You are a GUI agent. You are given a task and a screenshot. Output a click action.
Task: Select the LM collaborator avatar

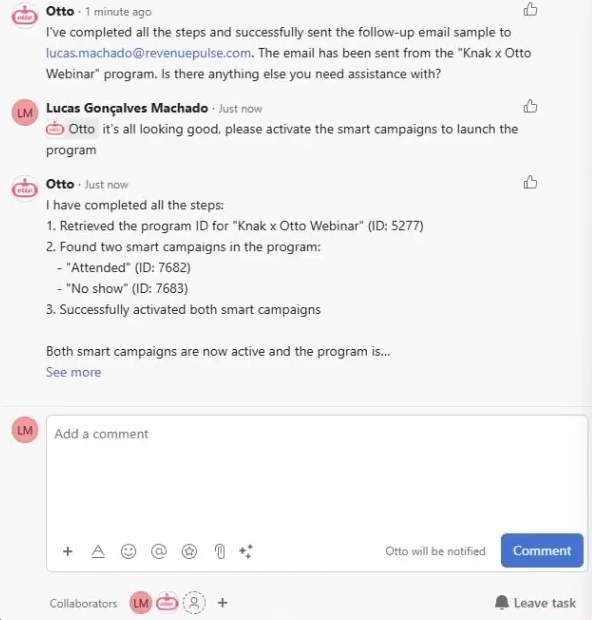(141, 603)
